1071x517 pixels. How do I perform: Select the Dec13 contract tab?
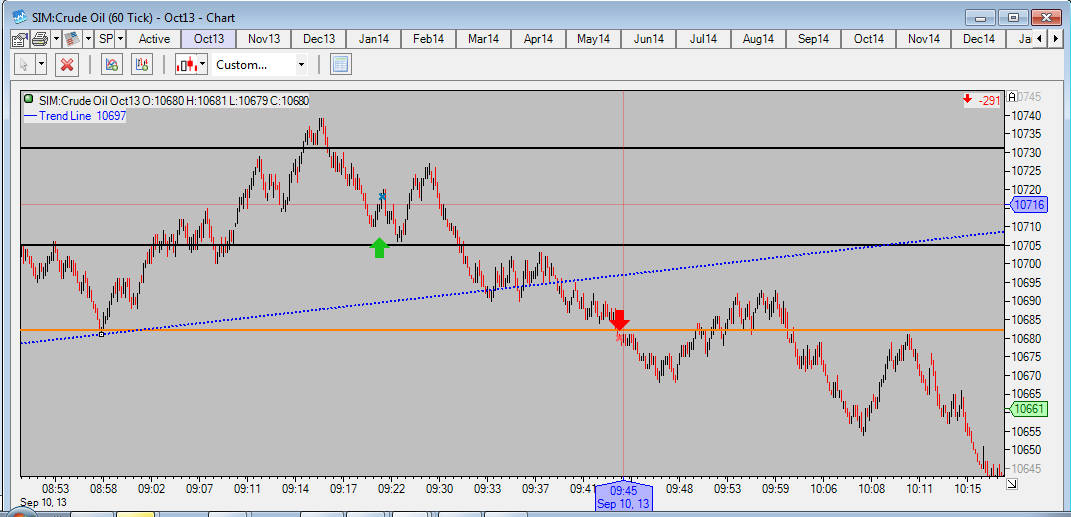tap(319, 39)
